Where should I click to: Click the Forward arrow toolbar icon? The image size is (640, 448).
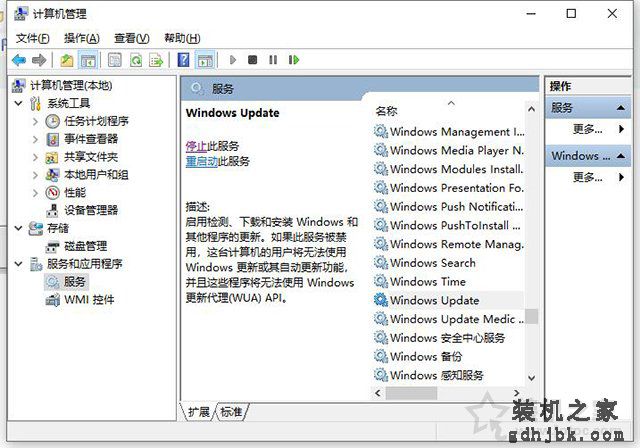(39, 60)
